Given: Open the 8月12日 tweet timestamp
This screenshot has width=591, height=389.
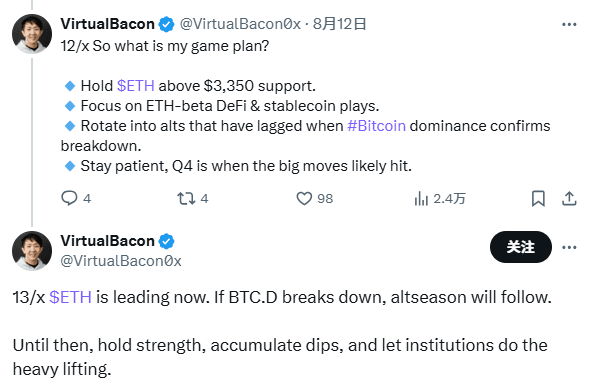Looking at the screenshot, I should click(339, 24).
